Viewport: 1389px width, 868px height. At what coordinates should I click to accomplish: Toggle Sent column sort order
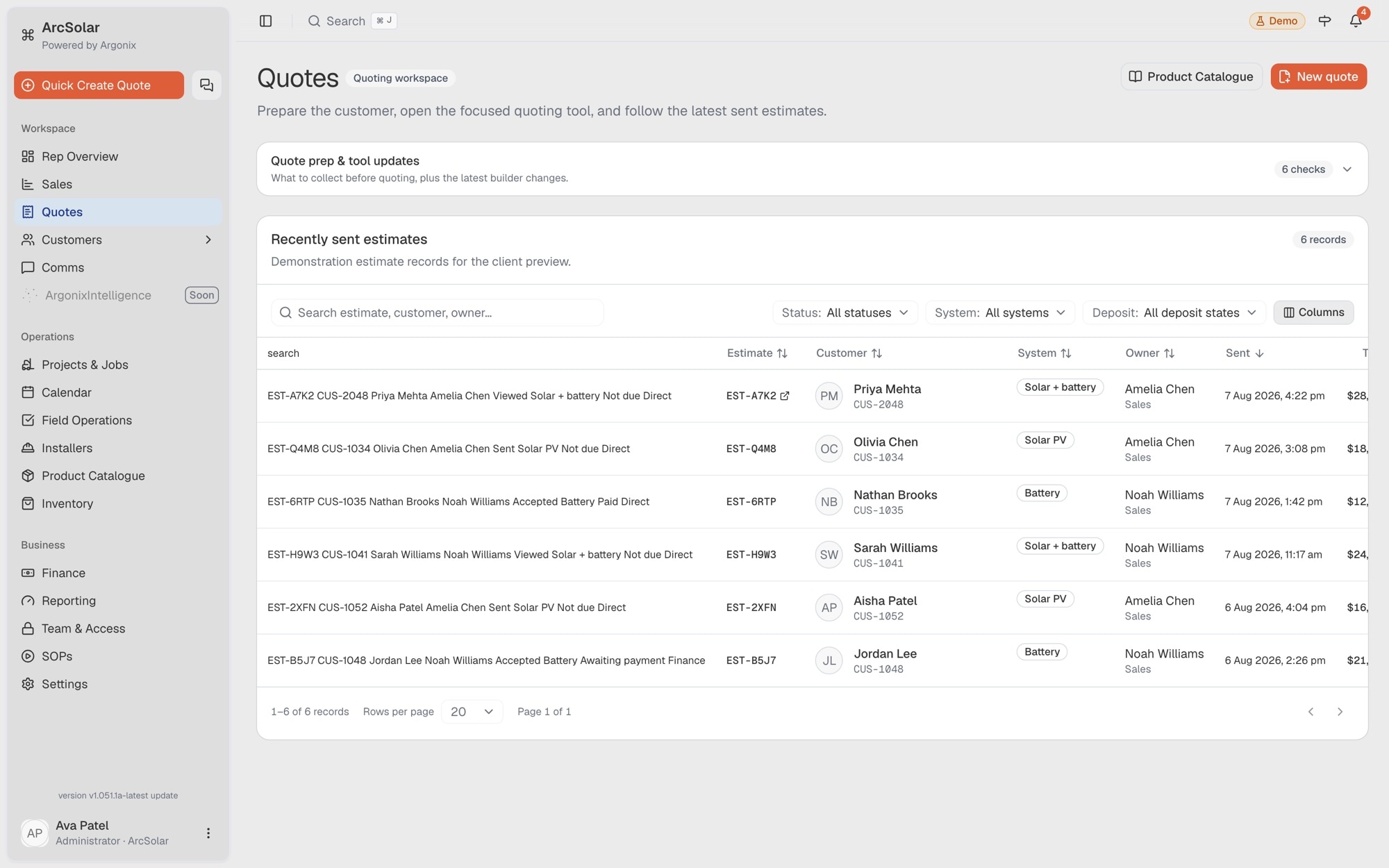tap(1245, 353)
